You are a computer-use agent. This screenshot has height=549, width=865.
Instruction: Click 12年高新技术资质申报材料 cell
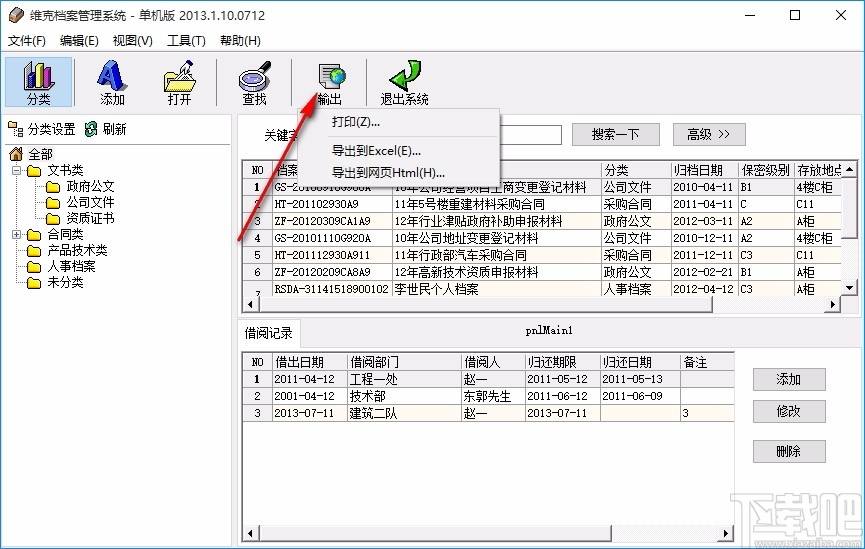click(x=496, y=273)
